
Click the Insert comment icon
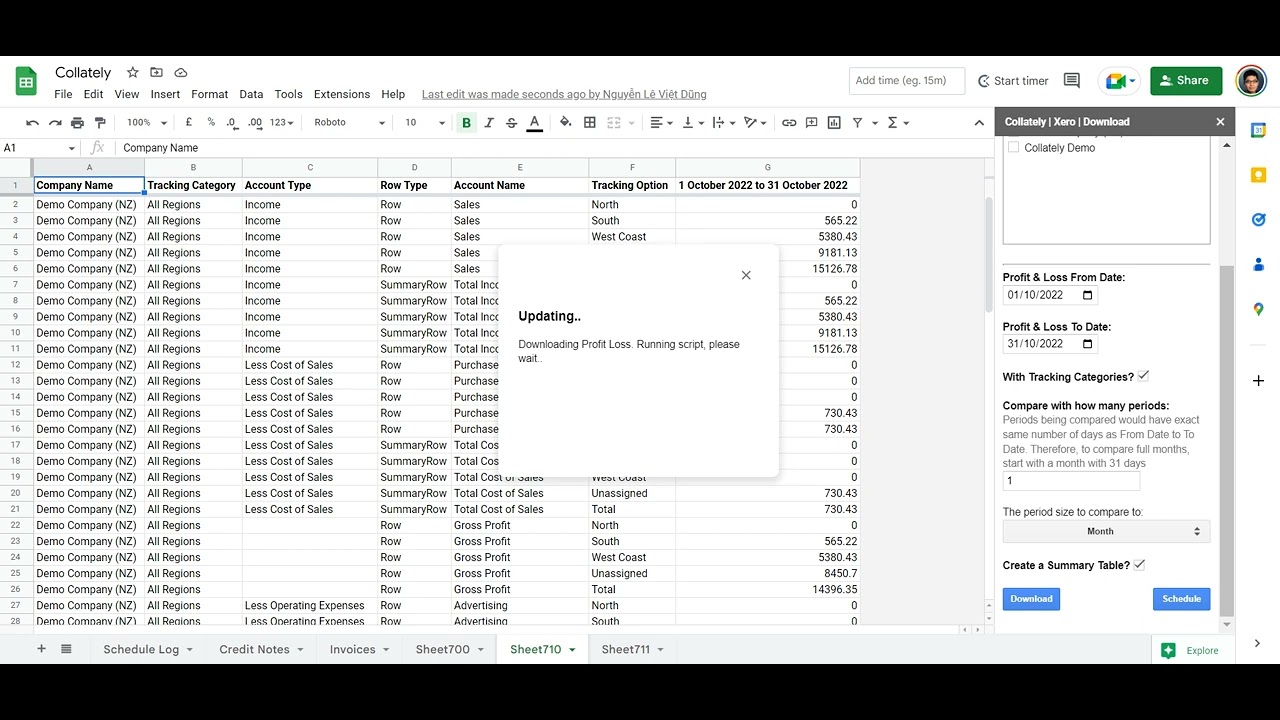point(812,122)
